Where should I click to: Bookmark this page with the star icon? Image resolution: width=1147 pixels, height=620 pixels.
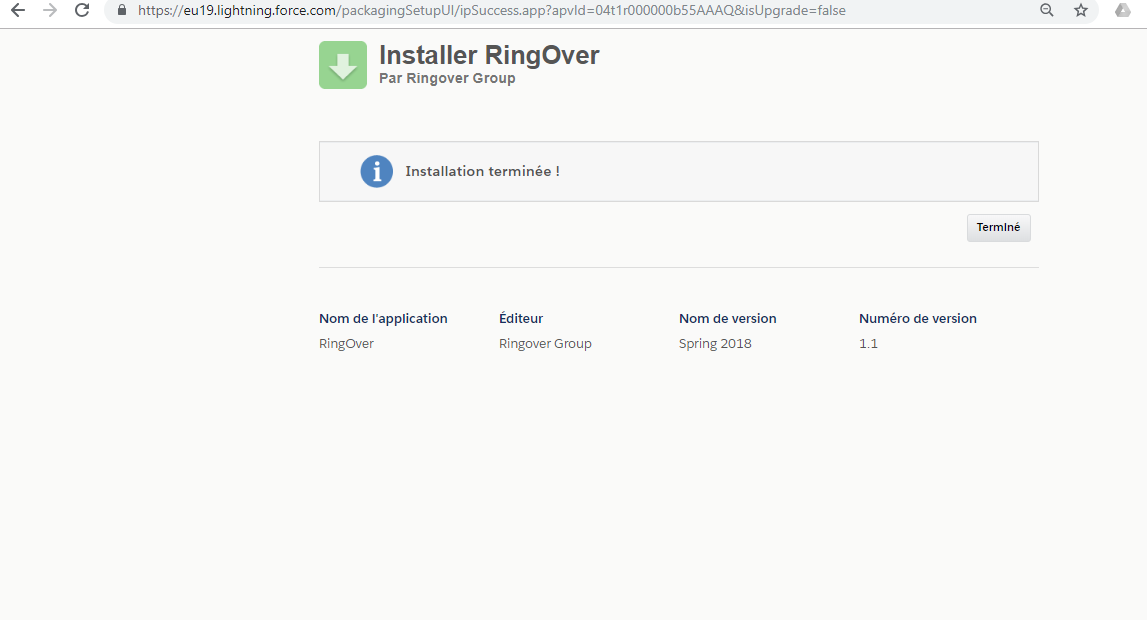coord(1081,10)
